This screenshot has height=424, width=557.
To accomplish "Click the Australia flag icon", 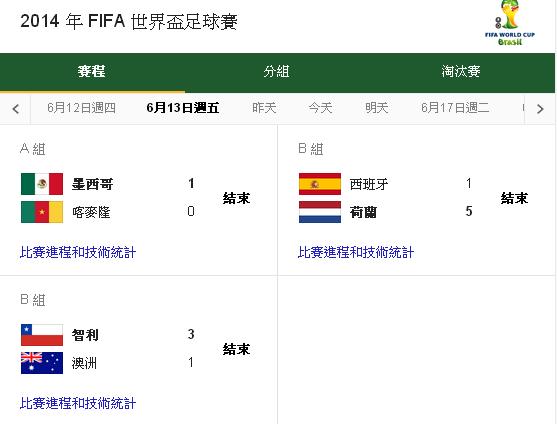I will [x=42, y=363].
